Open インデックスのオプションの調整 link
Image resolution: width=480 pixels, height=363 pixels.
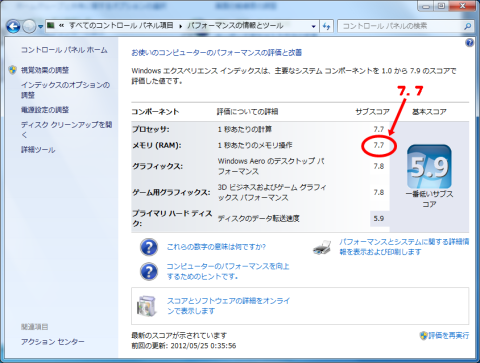click(65, 90)
